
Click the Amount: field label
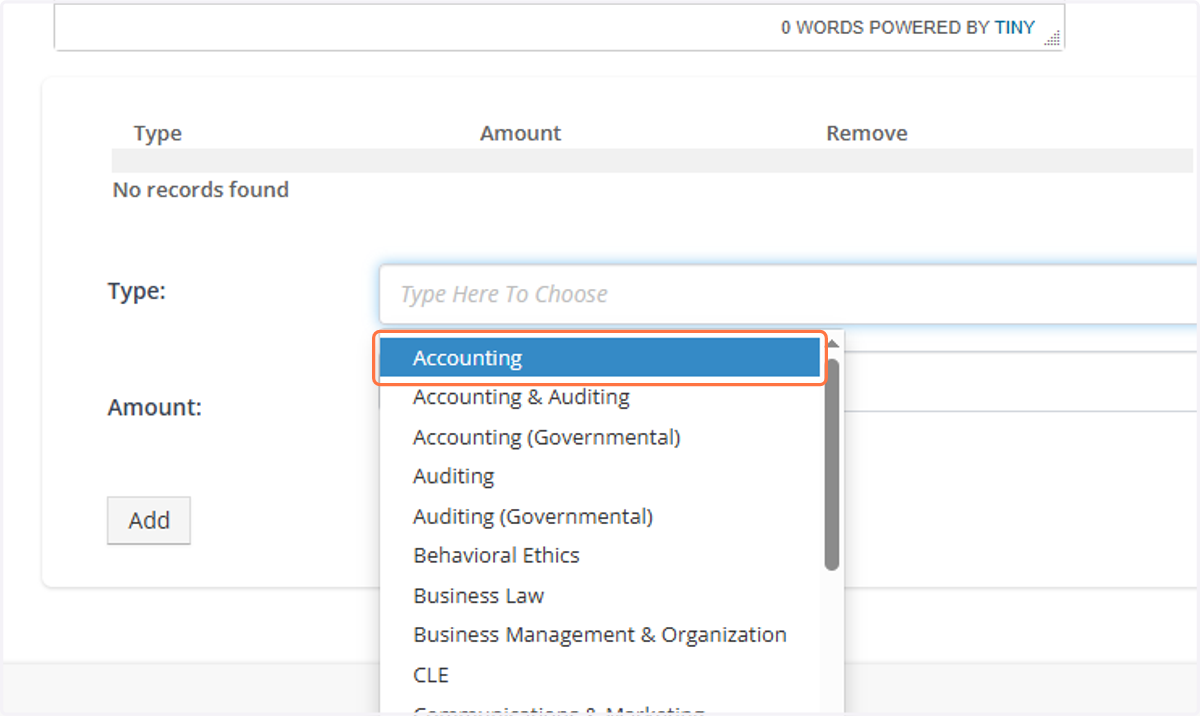(x=155, y=407)
